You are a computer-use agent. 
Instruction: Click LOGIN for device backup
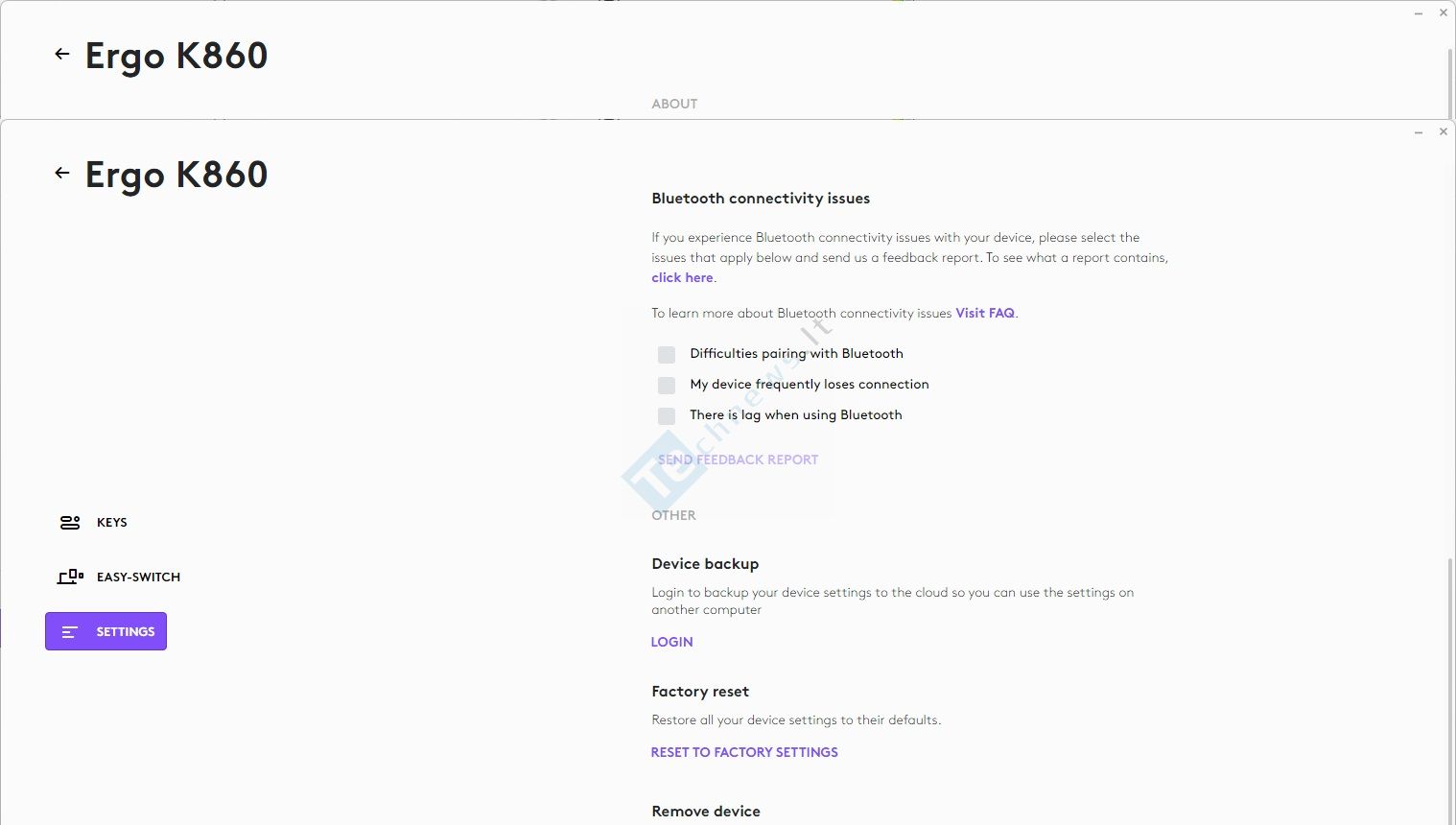pyautogui.click(x=671, y=643)
